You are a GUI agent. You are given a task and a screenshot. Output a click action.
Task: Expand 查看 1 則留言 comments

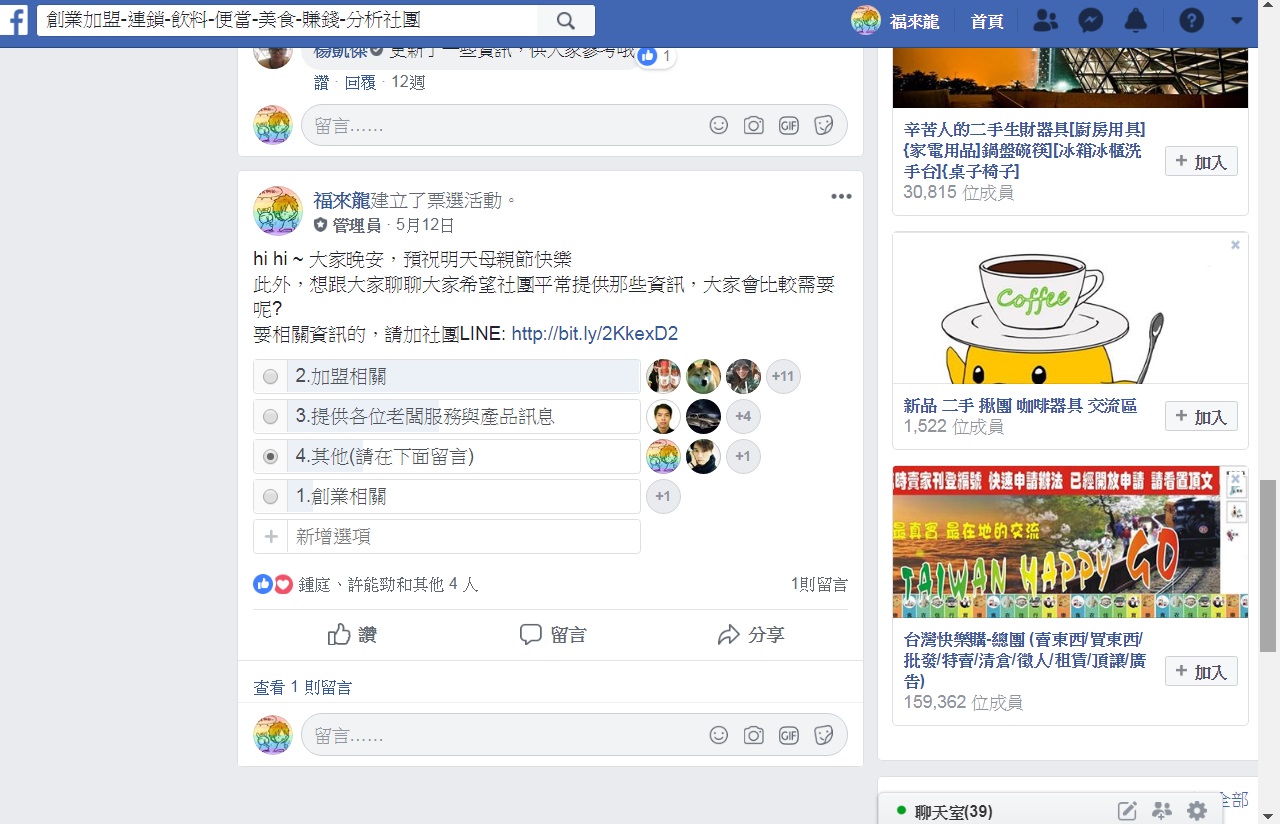302,687
